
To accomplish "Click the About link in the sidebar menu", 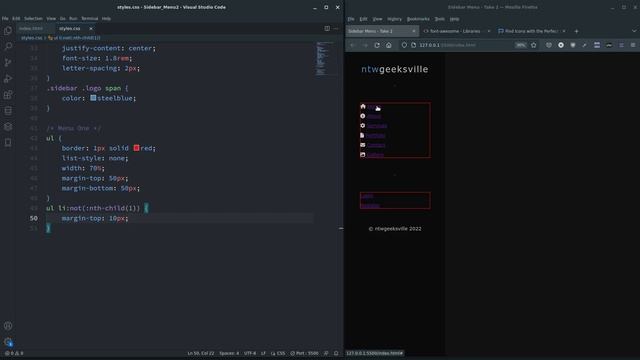I will [373, 116].
